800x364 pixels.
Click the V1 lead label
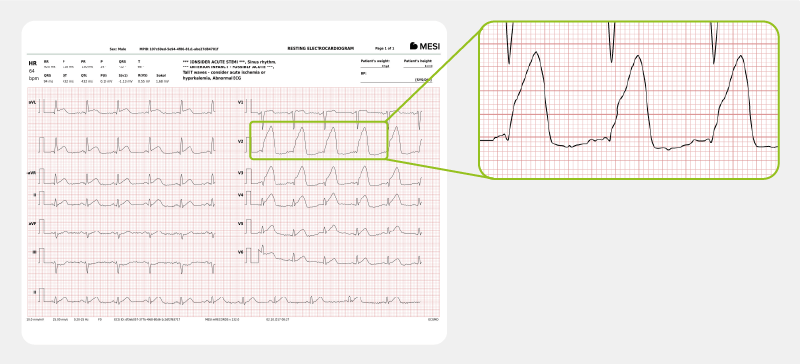click(x=240, y=102)
